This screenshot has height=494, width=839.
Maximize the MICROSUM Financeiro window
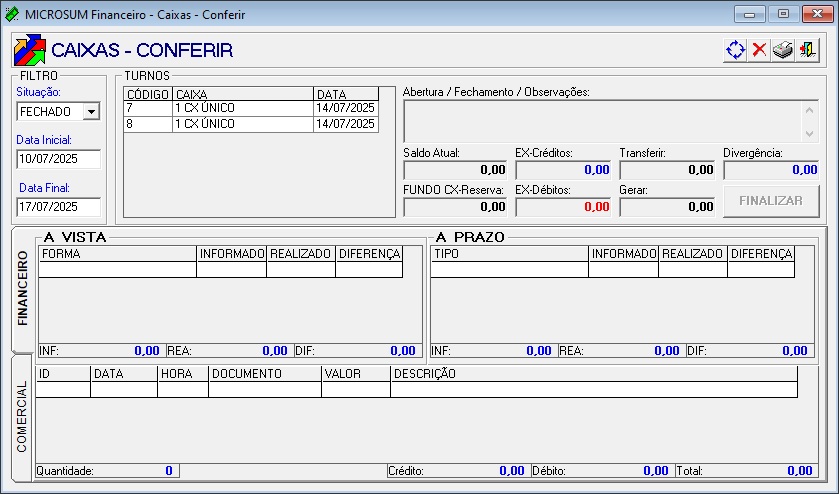click(x=783, y=14)
